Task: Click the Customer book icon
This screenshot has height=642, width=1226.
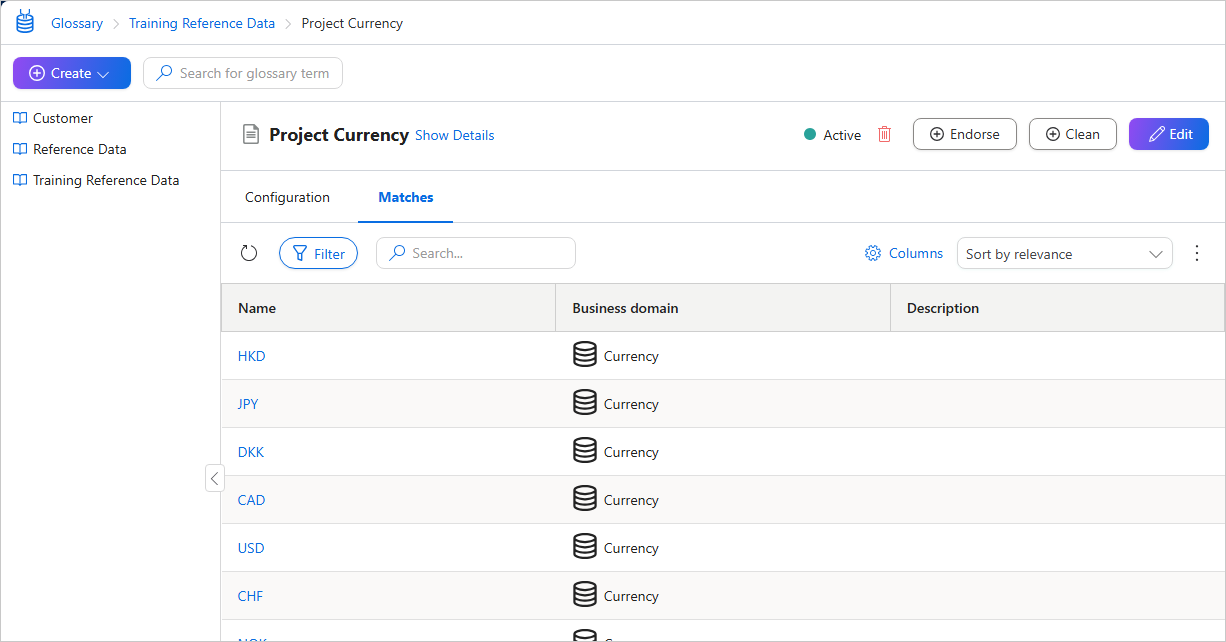Action: click(20, 118)
